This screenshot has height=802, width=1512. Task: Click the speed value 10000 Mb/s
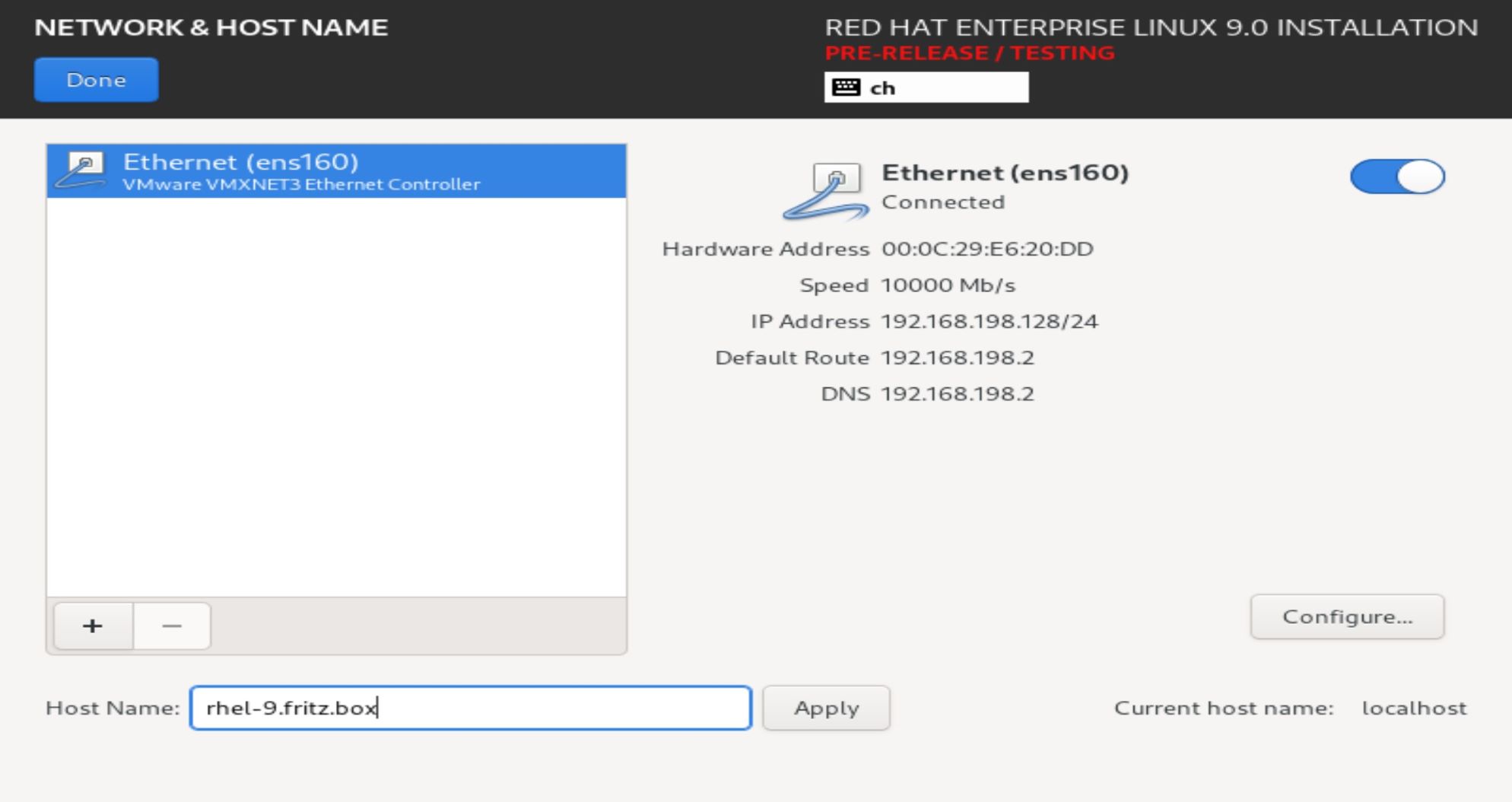(x=948, y=285)
